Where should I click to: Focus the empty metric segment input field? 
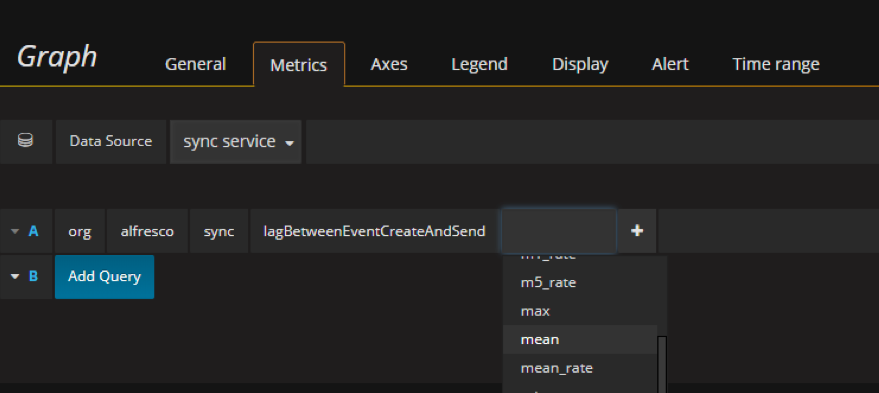pos(559,230)
